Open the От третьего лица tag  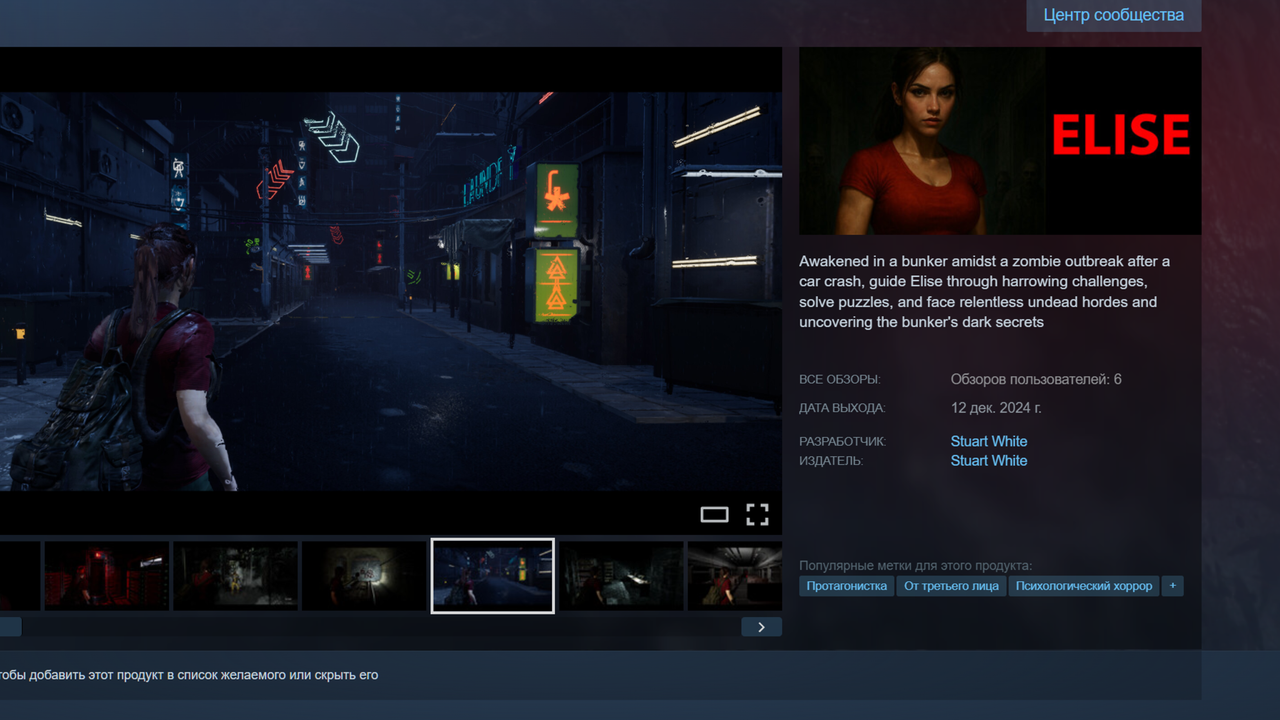click(951, 586)
